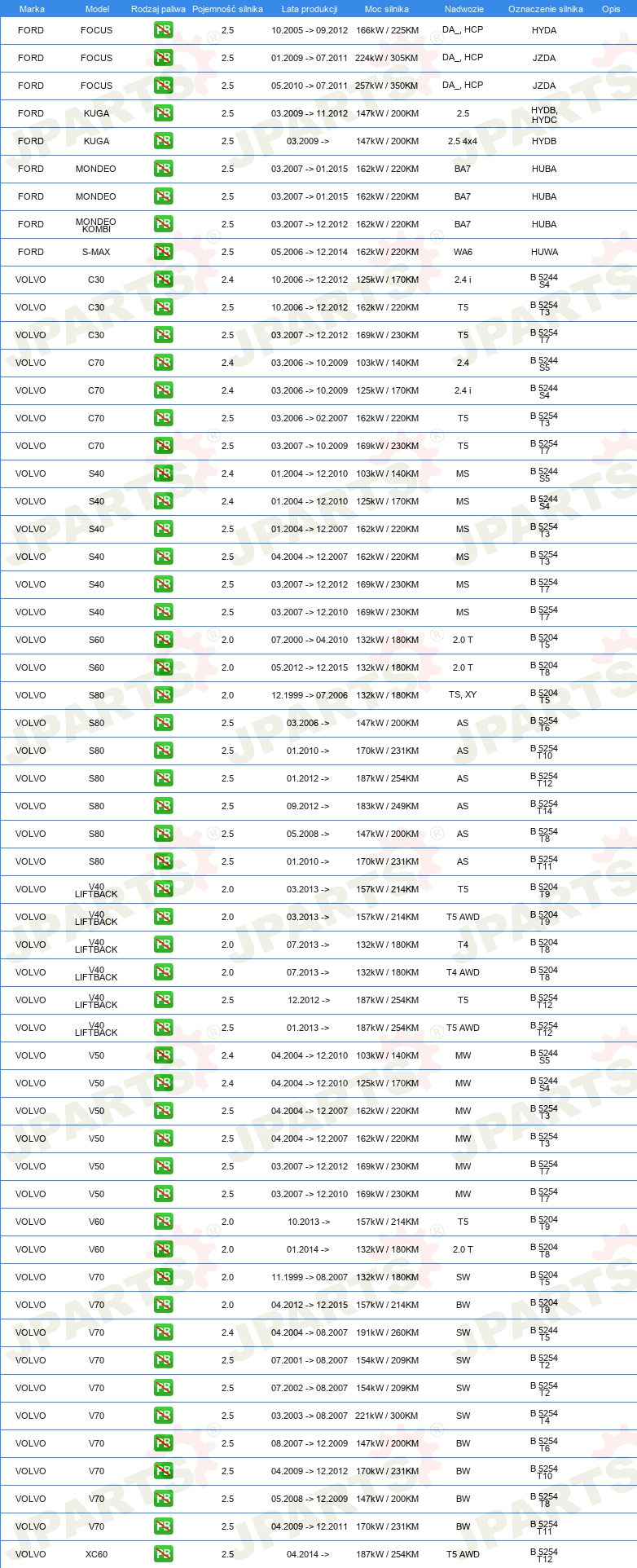This screenshot has height=1568, width=637.
Task: Select the 'B 5244 T5' engine code
Action: point(544,1333)
